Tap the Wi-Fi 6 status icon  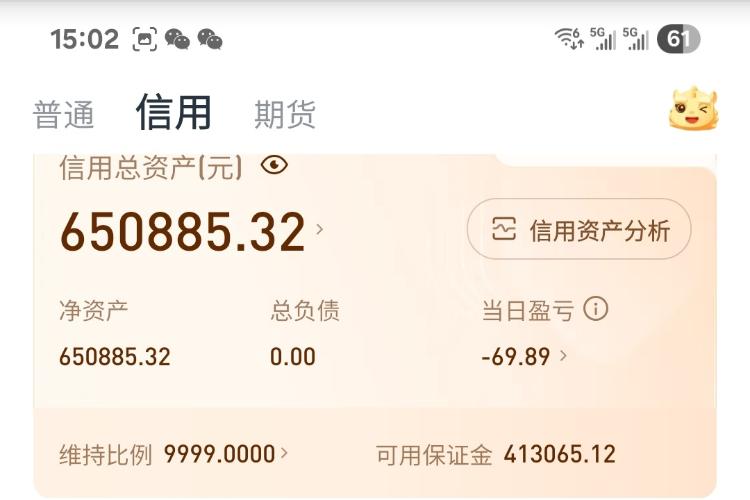(x=569, y=38)
